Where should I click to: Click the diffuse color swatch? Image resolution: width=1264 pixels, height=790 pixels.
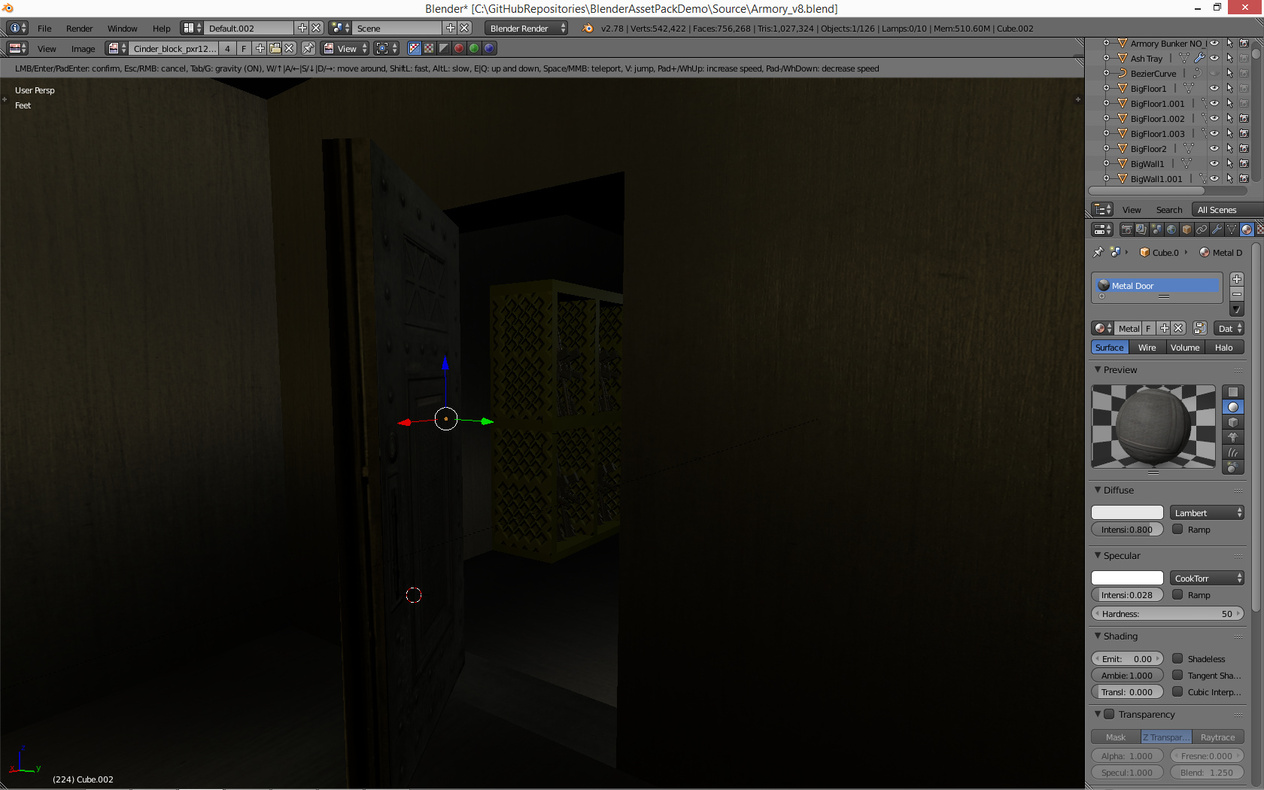click(1127, 513)
